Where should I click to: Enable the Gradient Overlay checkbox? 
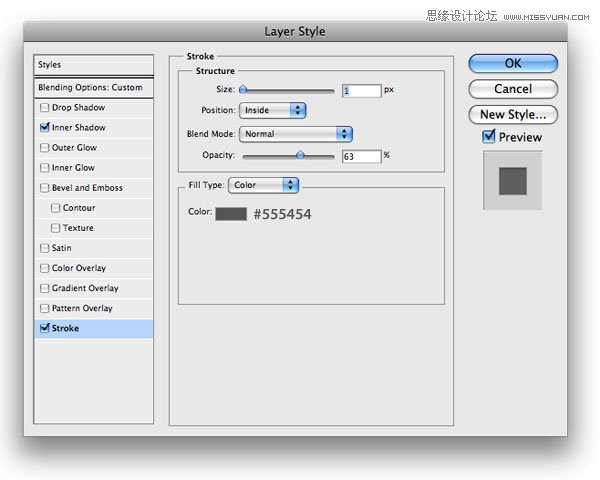click(44, 288)
